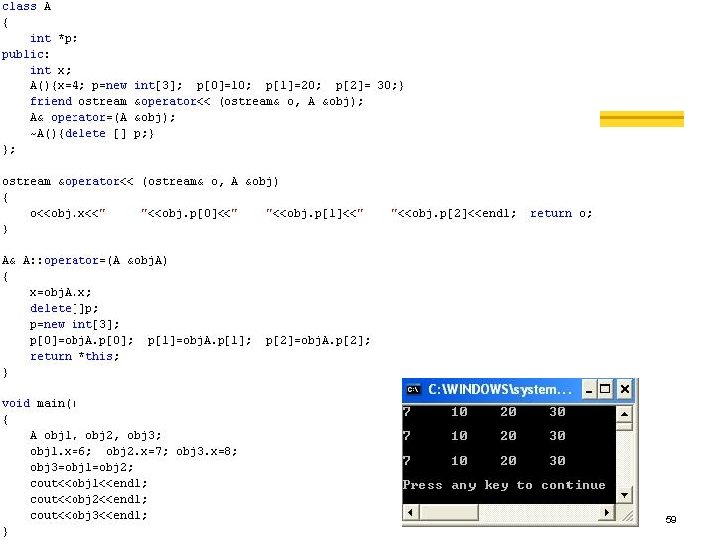720x540 pixels.
Task: Click the console vertical scrollbar up arrow
Action: (624, 414)
